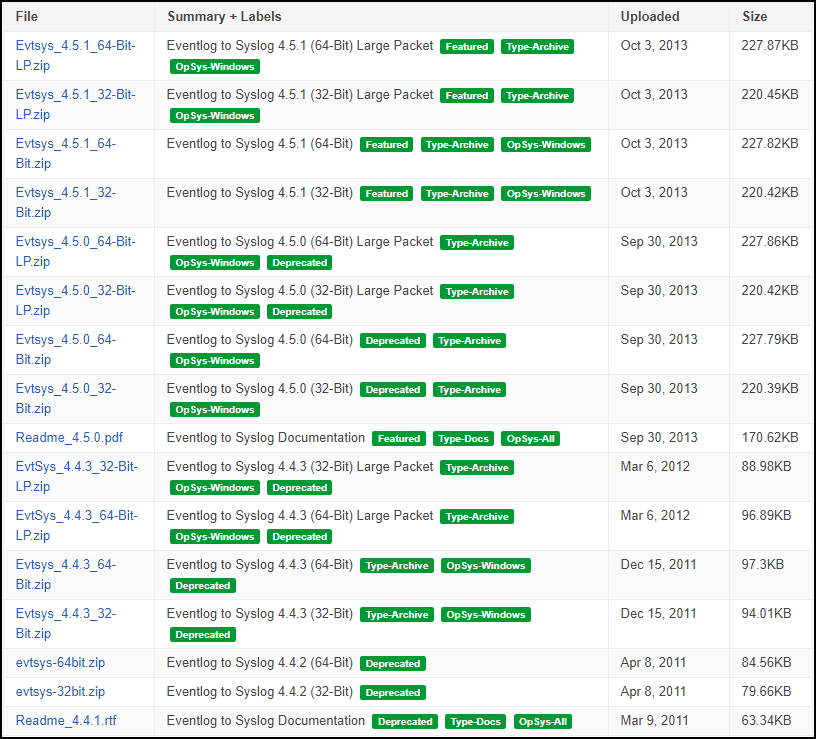The width and height of the screenshot is (816, 739).
Task: Click Type-Archive label on Evtsys_4.5.1_32-Bit.zip row
Action: [x=457, y=194]
